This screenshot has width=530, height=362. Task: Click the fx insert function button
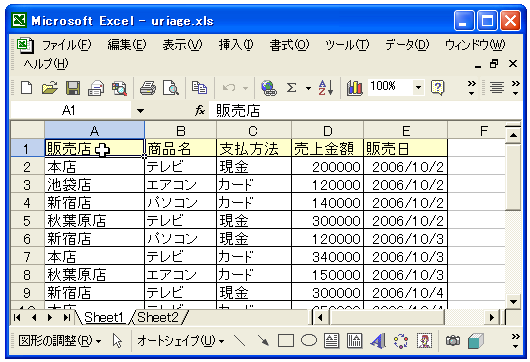tap(200, 110)
